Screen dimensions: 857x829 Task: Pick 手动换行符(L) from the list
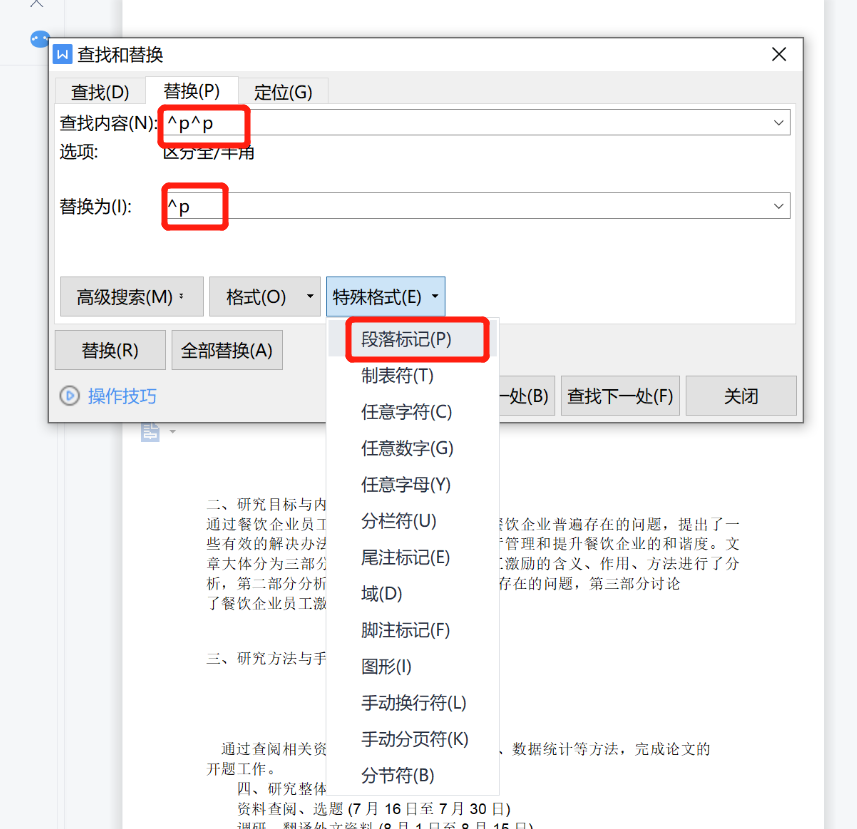click(414, 703)
